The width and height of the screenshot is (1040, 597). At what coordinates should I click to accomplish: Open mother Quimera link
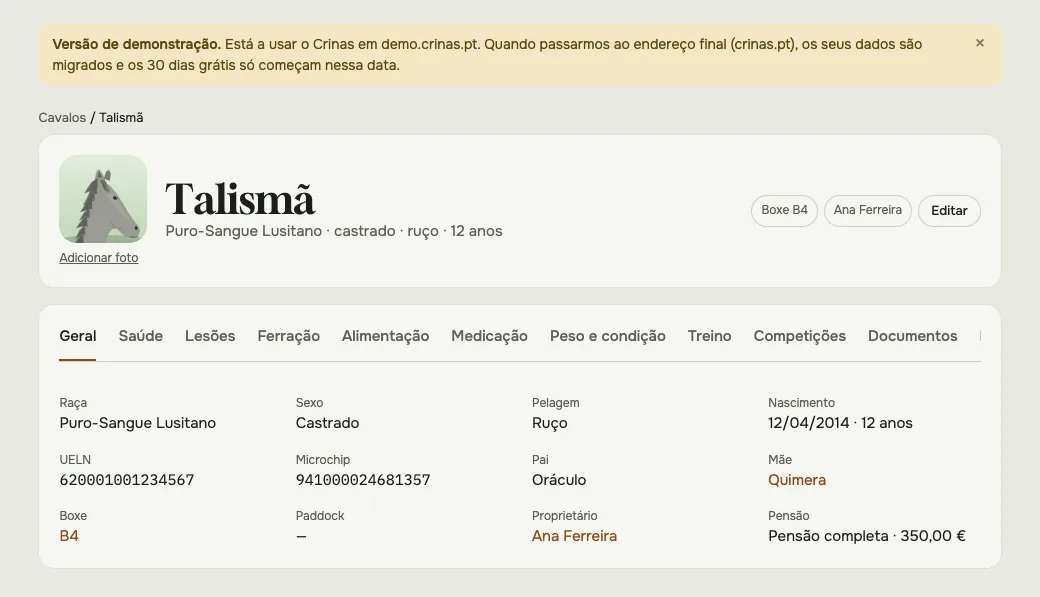click(797, 480)
